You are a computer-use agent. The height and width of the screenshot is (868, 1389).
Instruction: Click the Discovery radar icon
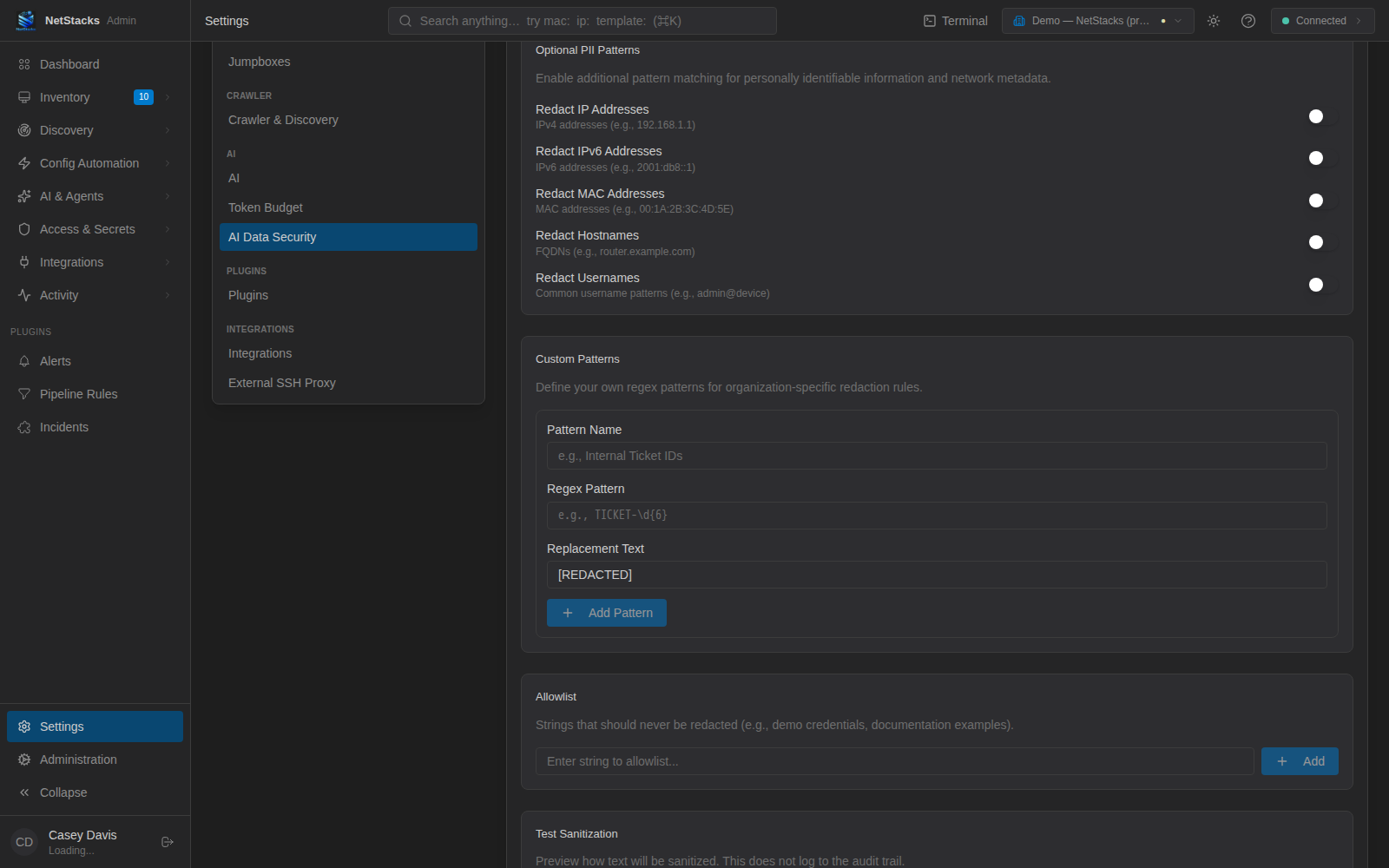pyautogui.click(x=24, y=130)
